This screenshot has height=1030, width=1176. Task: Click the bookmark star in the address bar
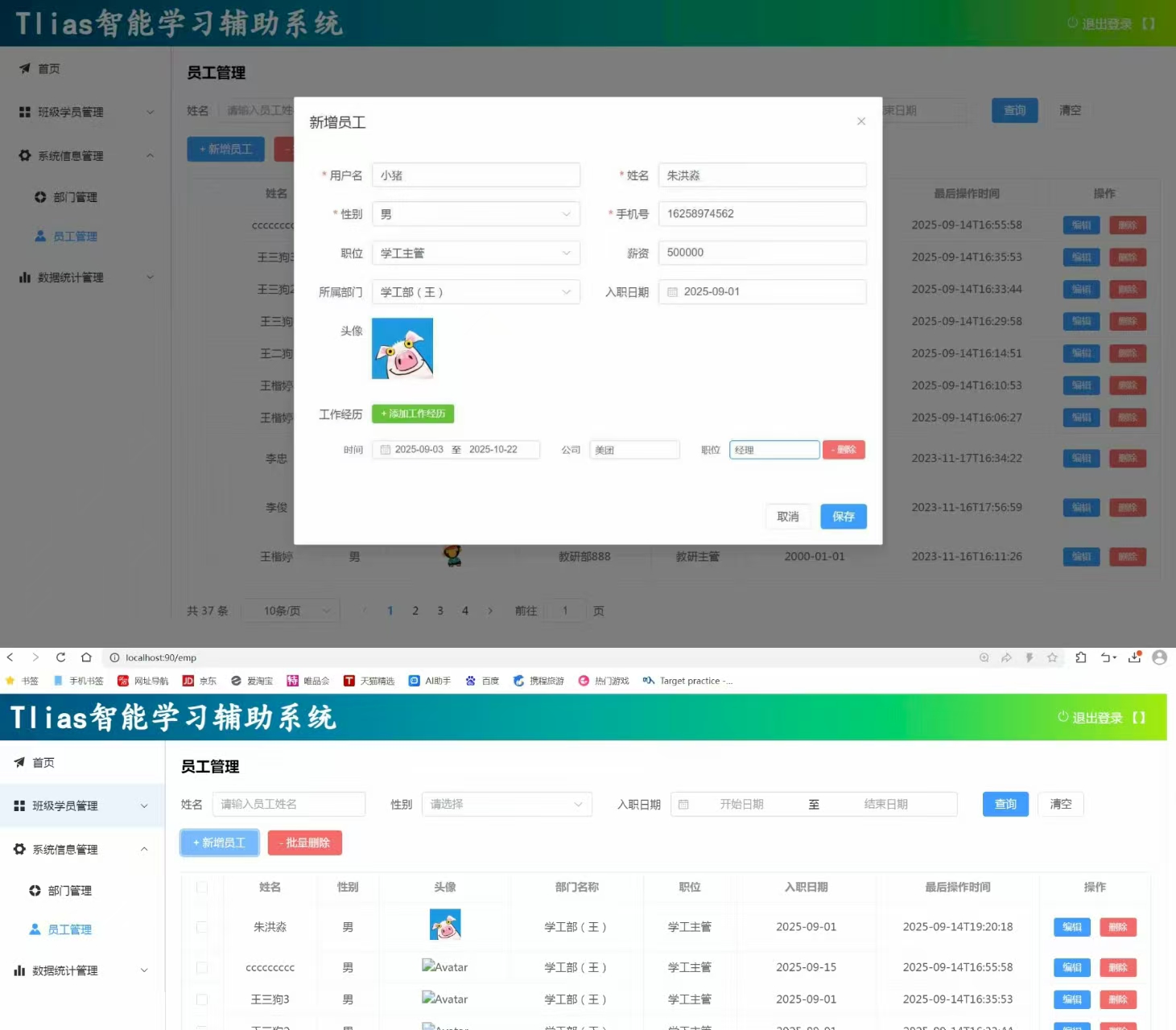pyautogui.click(x=1052, y=657)
